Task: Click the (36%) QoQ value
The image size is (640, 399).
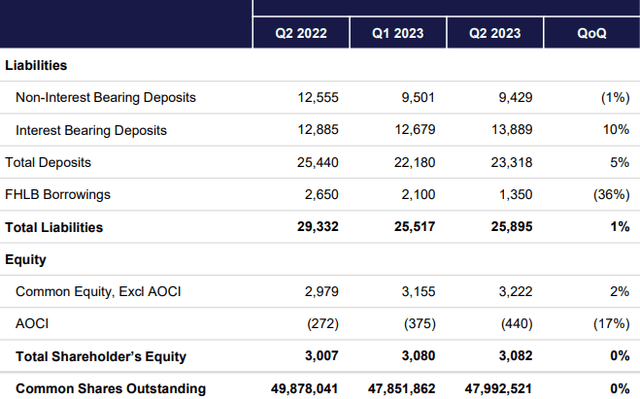Action: (x=611, y=195)
